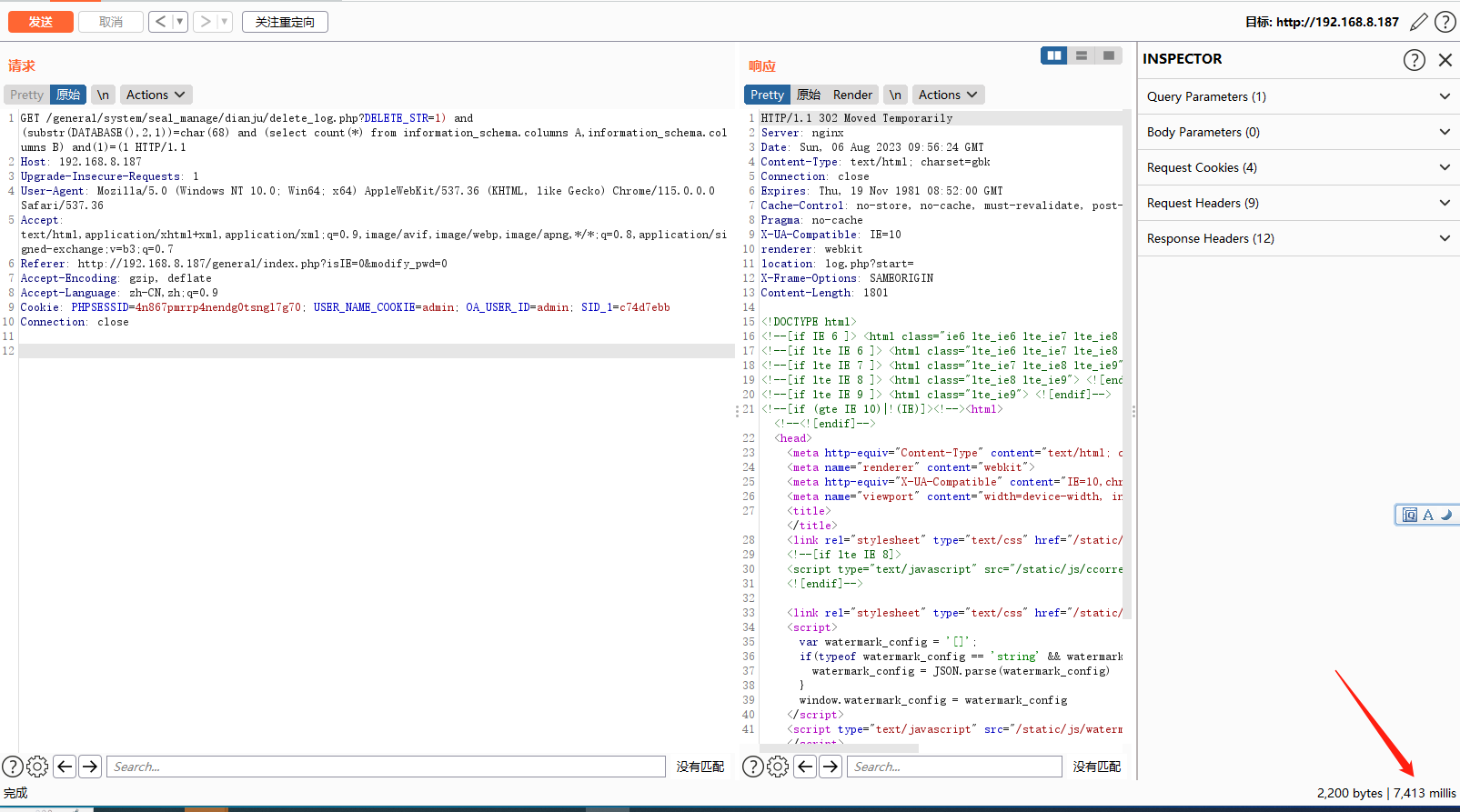Expand Response Headers (12) section
The width and height of the screenshot is (1460, 812).
tap(1298, 238)
